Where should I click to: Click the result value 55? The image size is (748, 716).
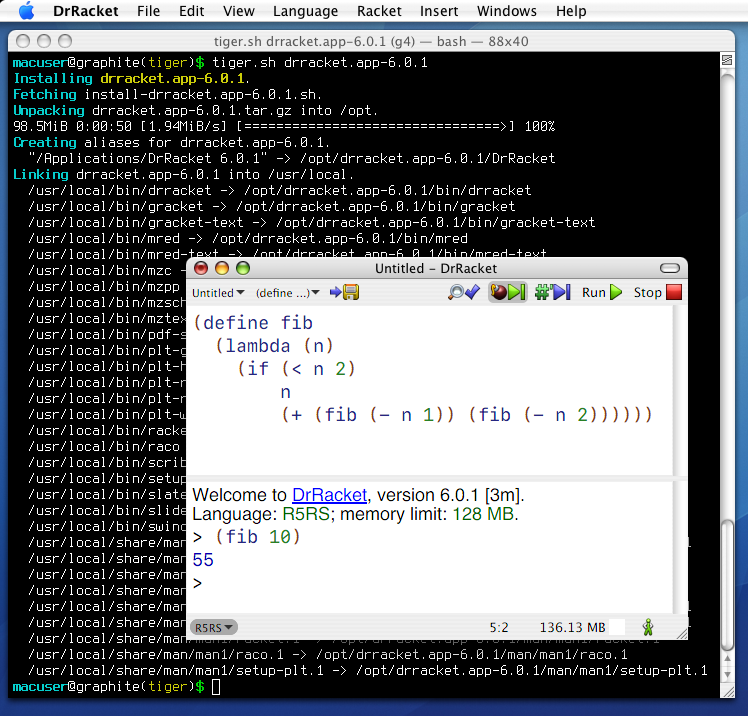point(203,560)
